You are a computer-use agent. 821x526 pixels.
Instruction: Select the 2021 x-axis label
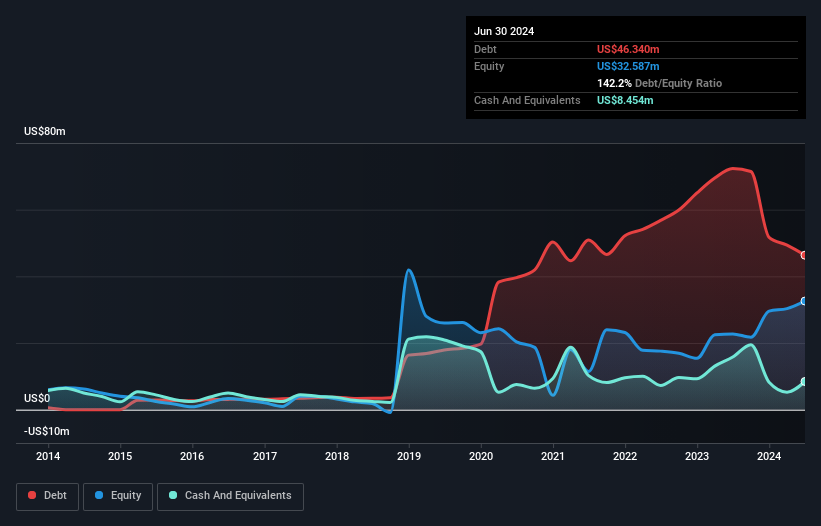click(553, 456)
